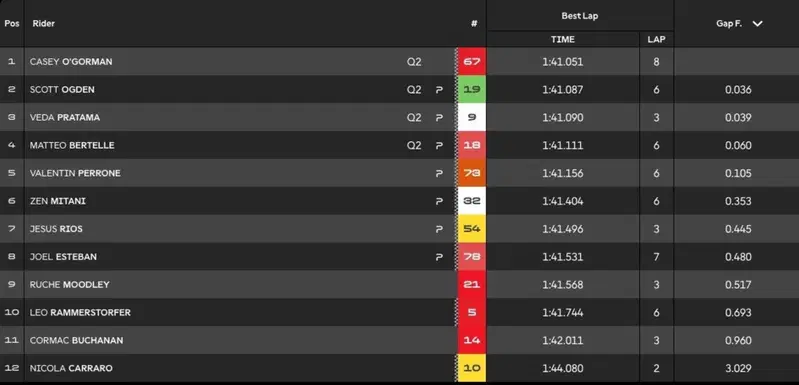
Task: Select Nicola Carraro's best lap time 1:44.080
Action: 563,368
